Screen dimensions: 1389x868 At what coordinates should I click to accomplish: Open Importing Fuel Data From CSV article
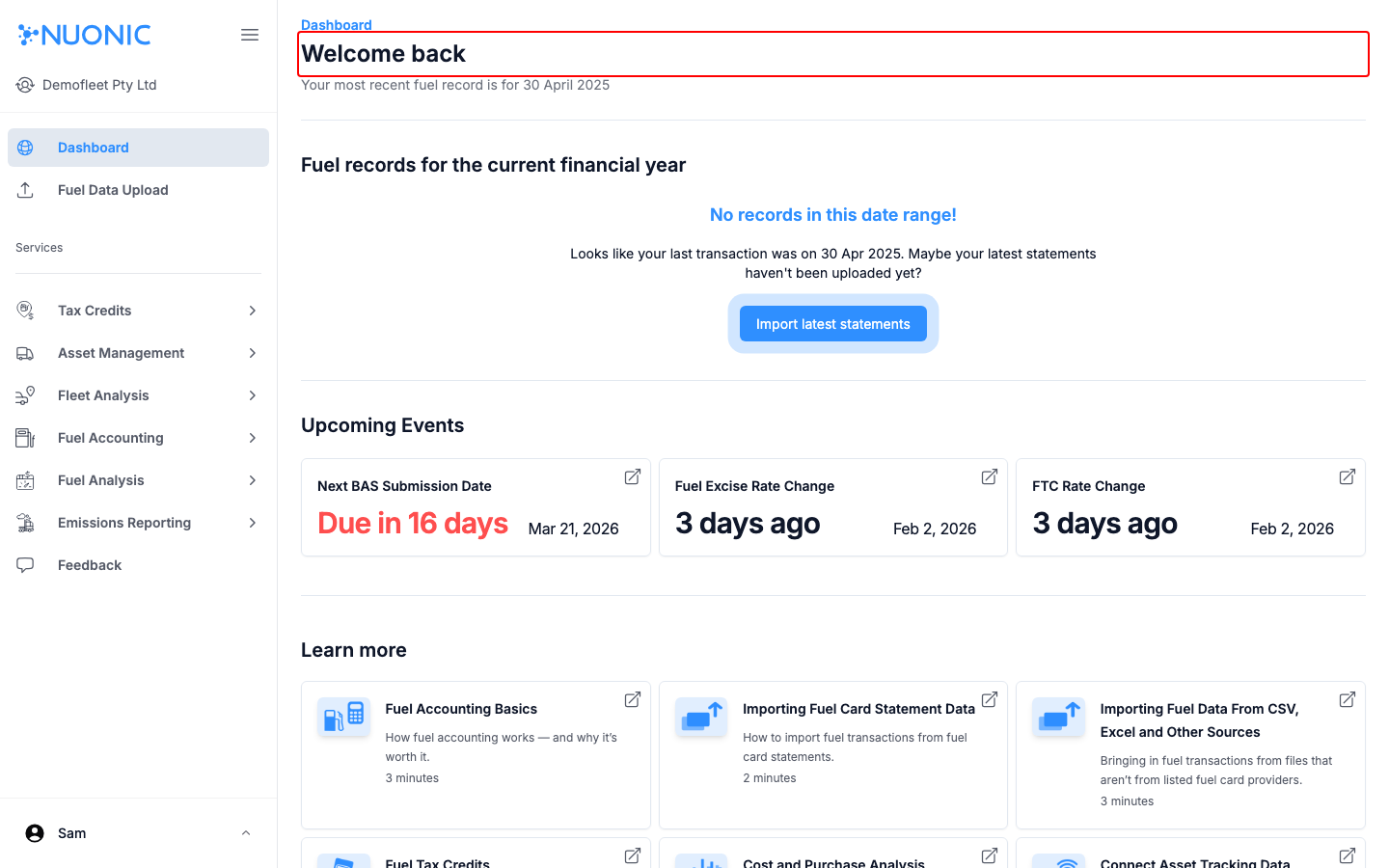tap(1199, 720)
